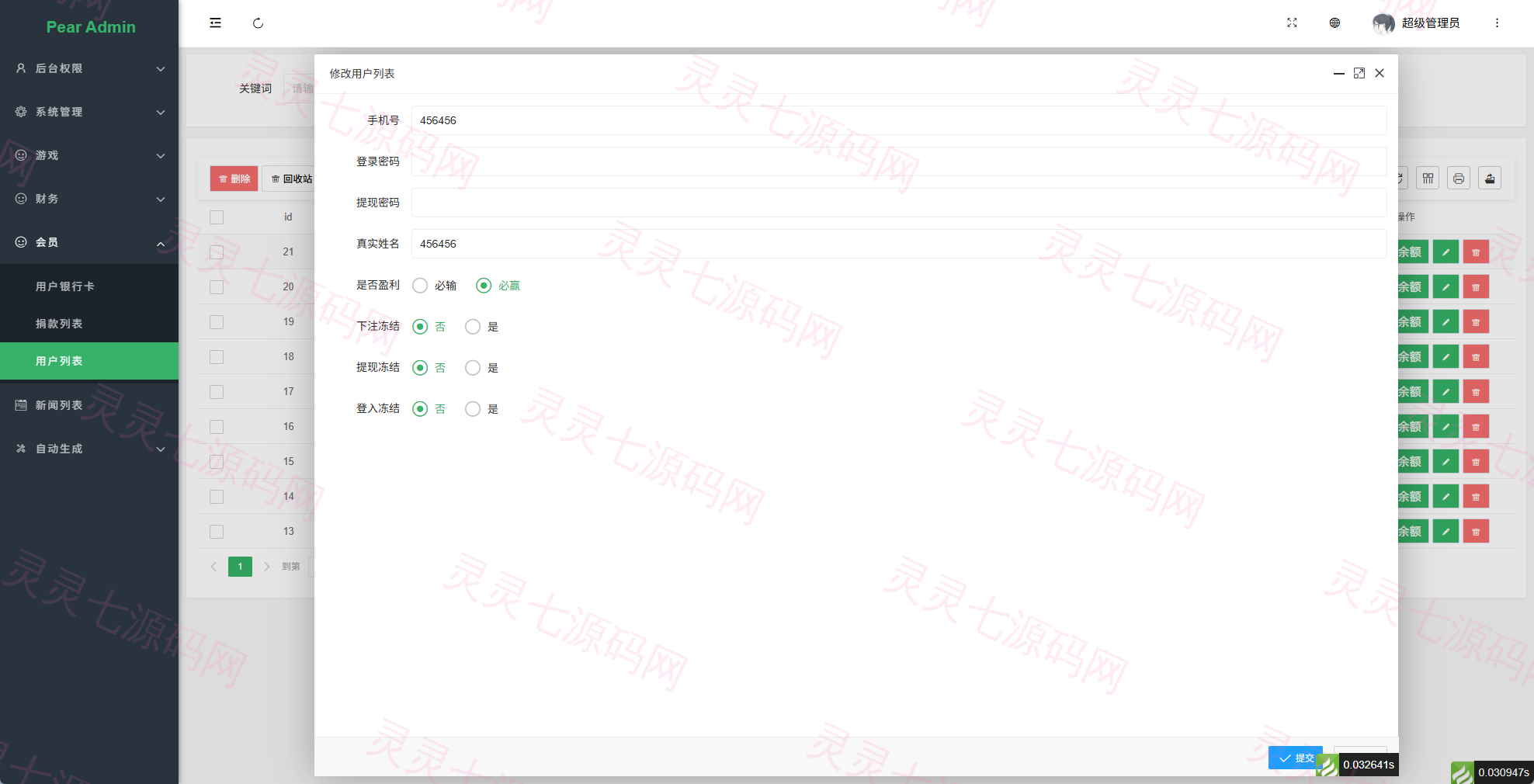Expand the 财务 sidebar menu
This screenshot has width=1534, height=784.
click(89, 199)
